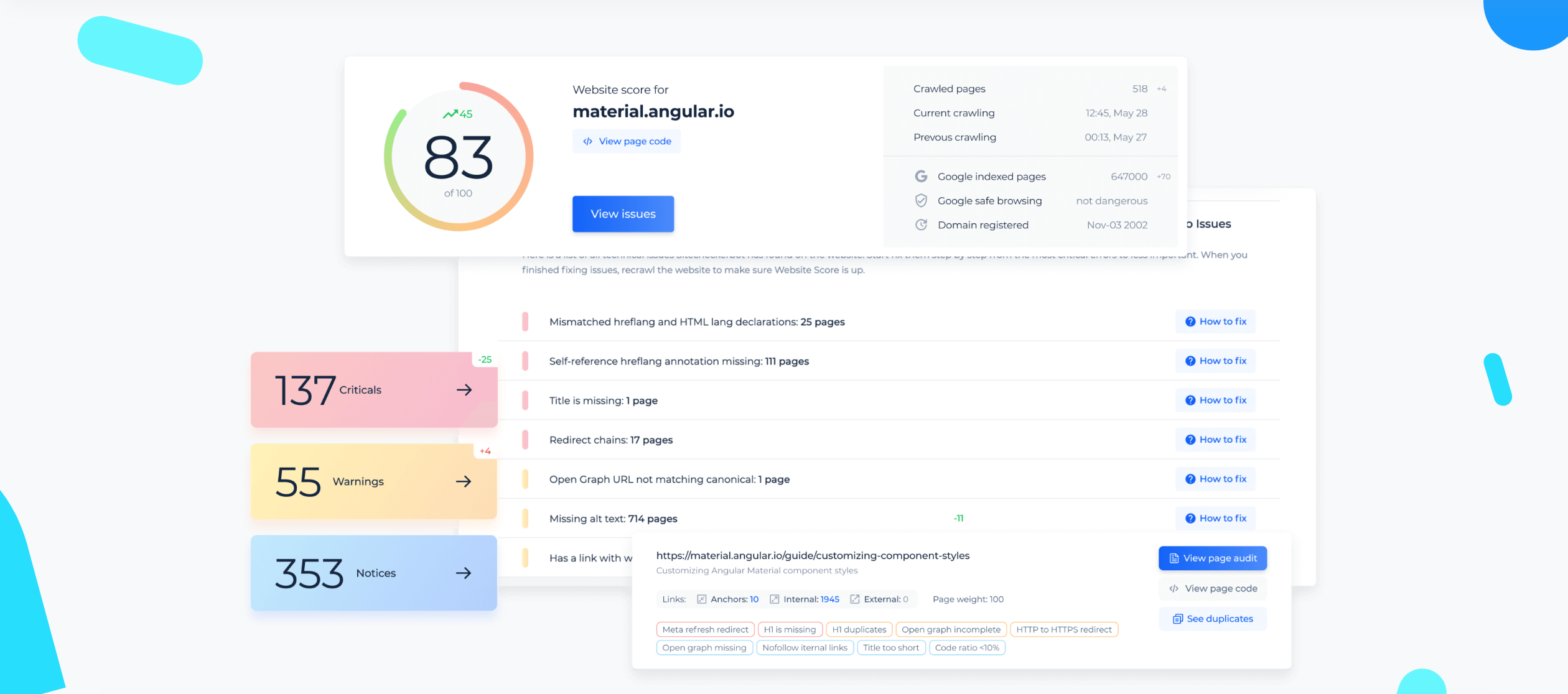
Task: Select the Code ratio <10% tag
Action: (967, 647)
